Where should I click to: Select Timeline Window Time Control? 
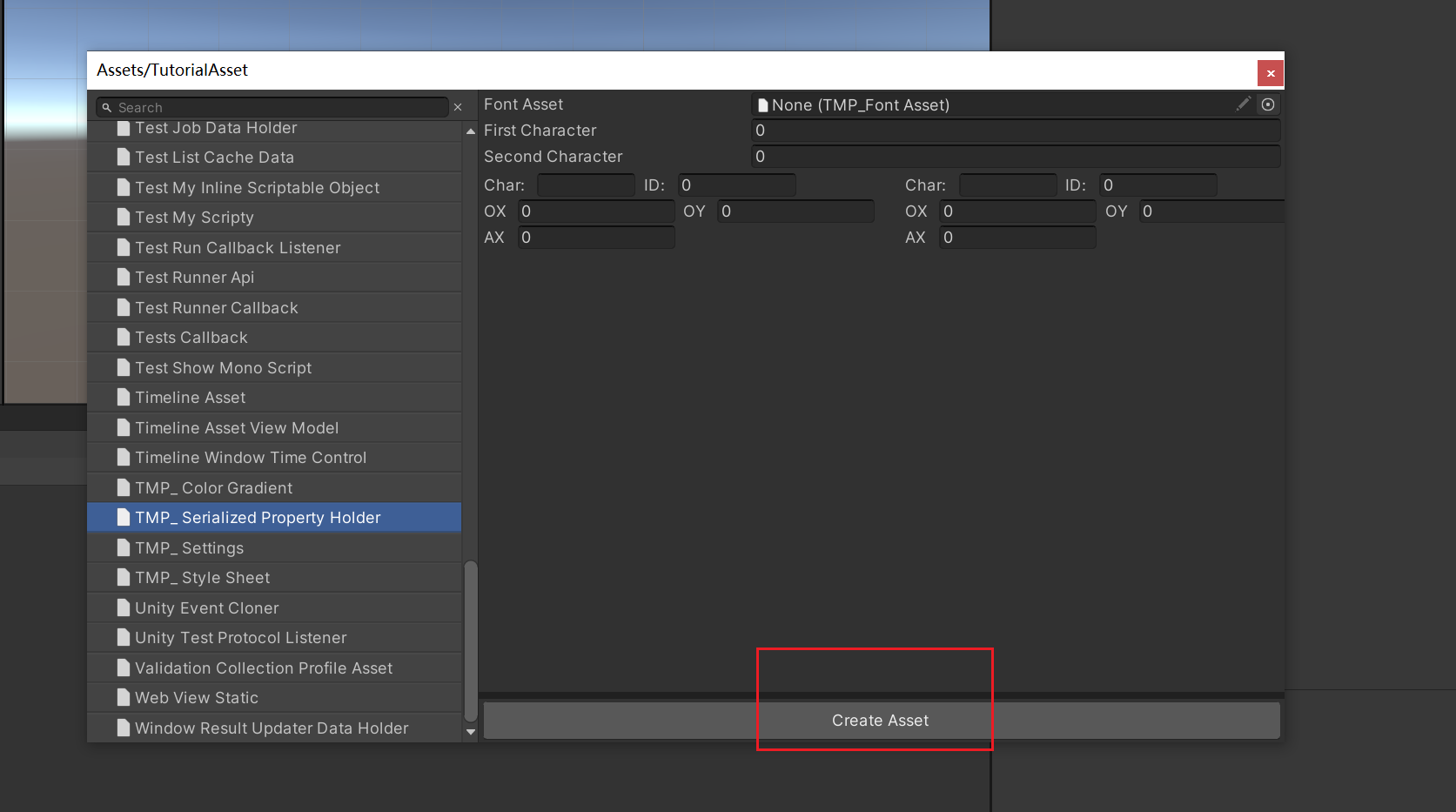coord(274,458)
